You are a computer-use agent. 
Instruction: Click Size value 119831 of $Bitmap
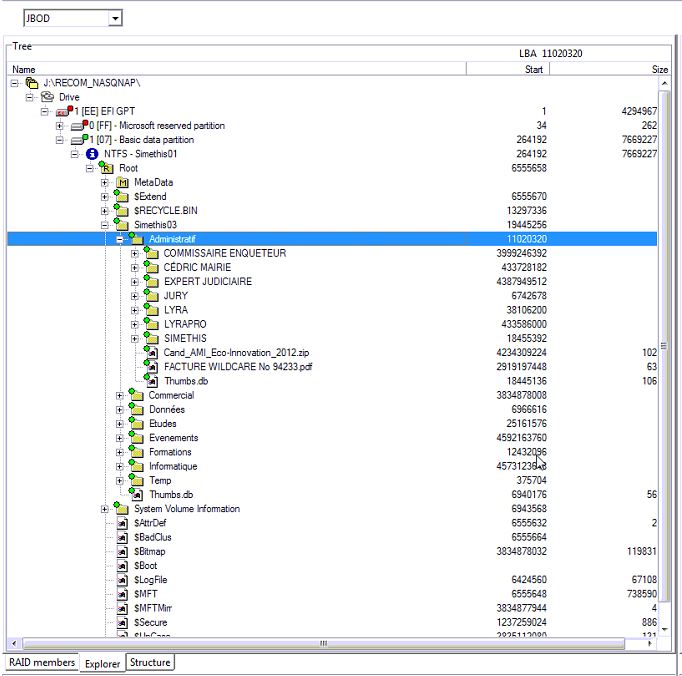coord(641,551)
